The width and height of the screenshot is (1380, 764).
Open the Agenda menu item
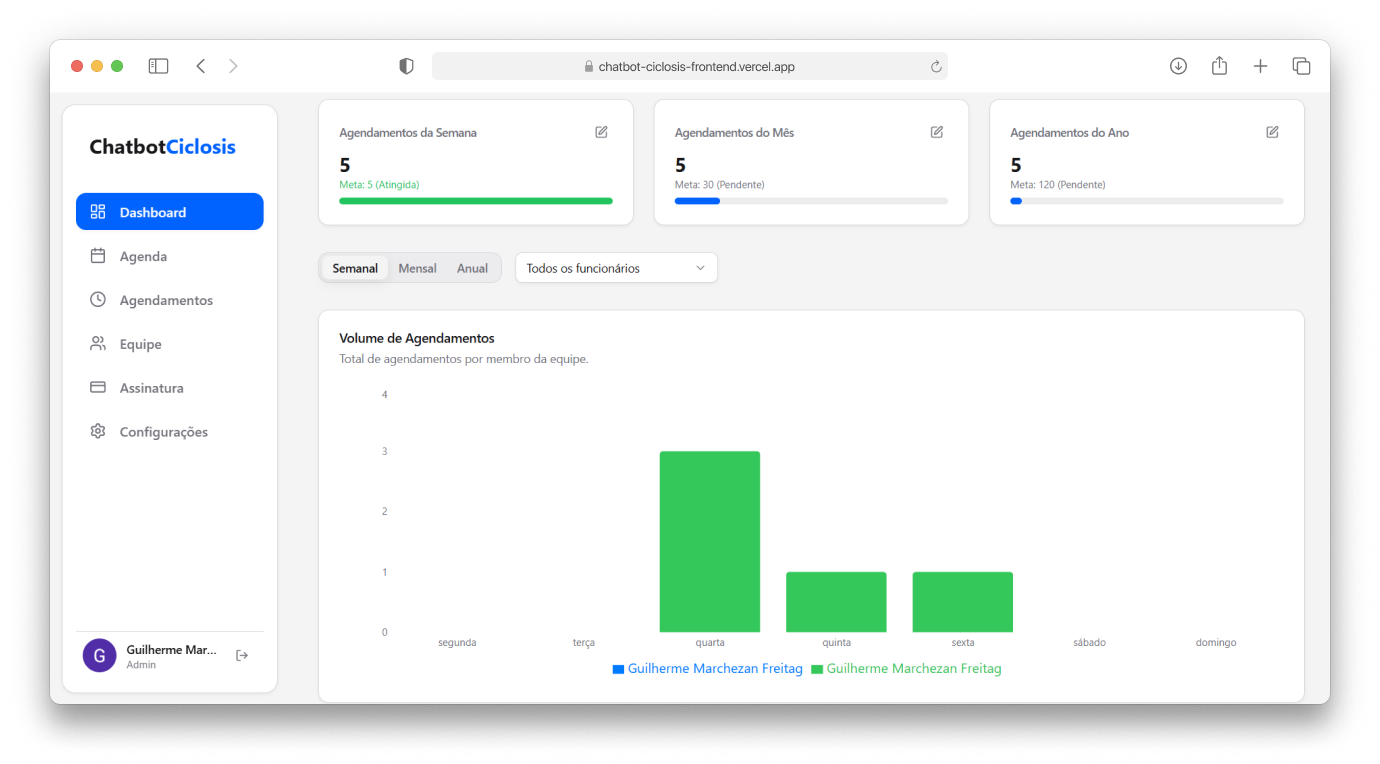(x=143, y=256)
